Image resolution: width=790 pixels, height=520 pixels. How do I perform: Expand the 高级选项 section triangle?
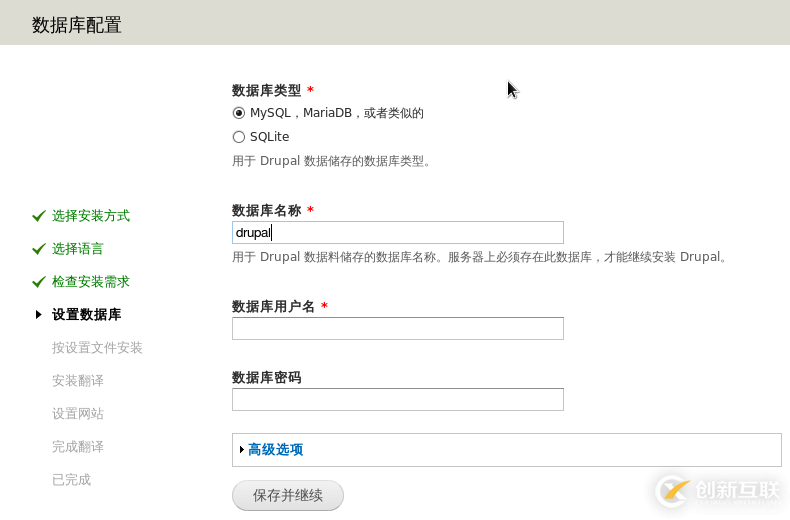pos(242,449)
